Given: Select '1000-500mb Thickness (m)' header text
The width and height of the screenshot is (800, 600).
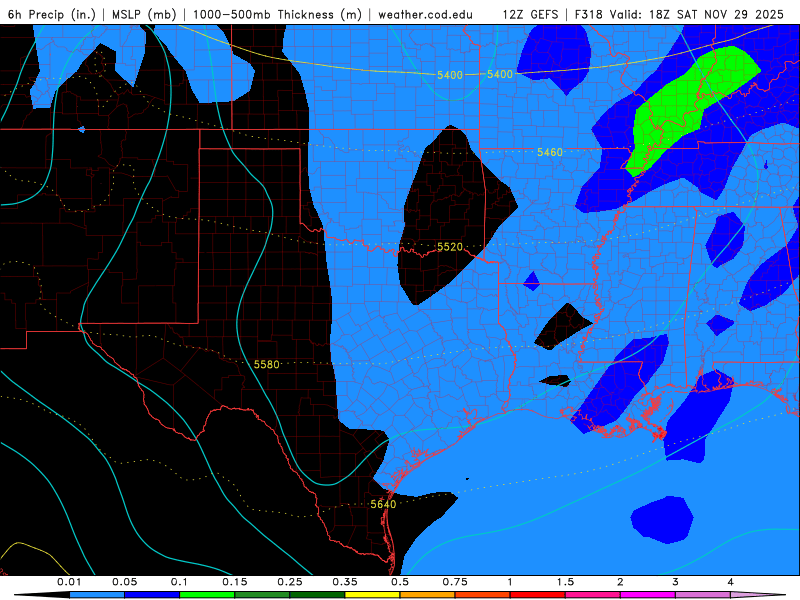Looking at the screenshot, I should pyautogui.click(x=277, y=14).
